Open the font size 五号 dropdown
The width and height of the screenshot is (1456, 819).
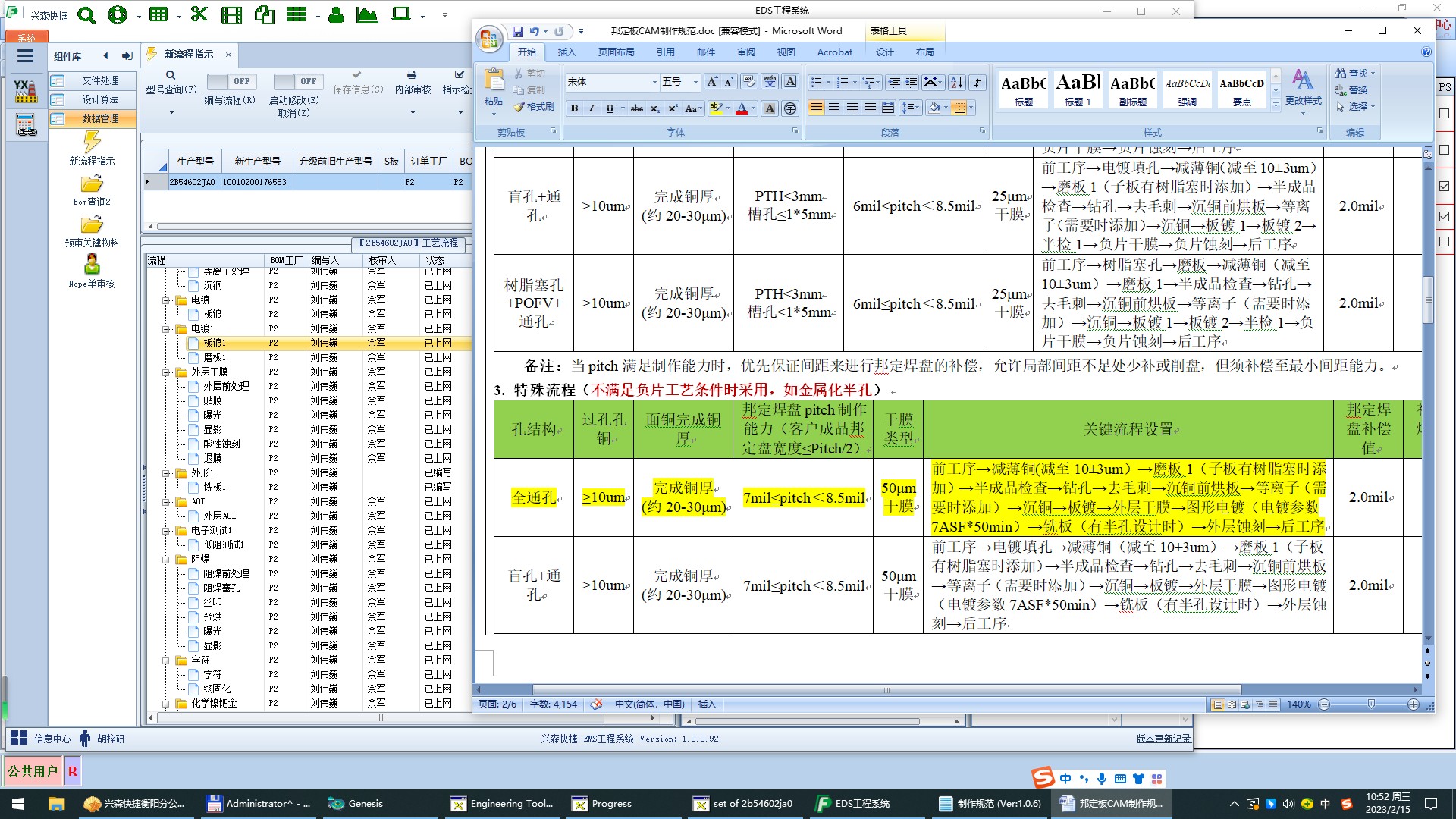(695, 82)
